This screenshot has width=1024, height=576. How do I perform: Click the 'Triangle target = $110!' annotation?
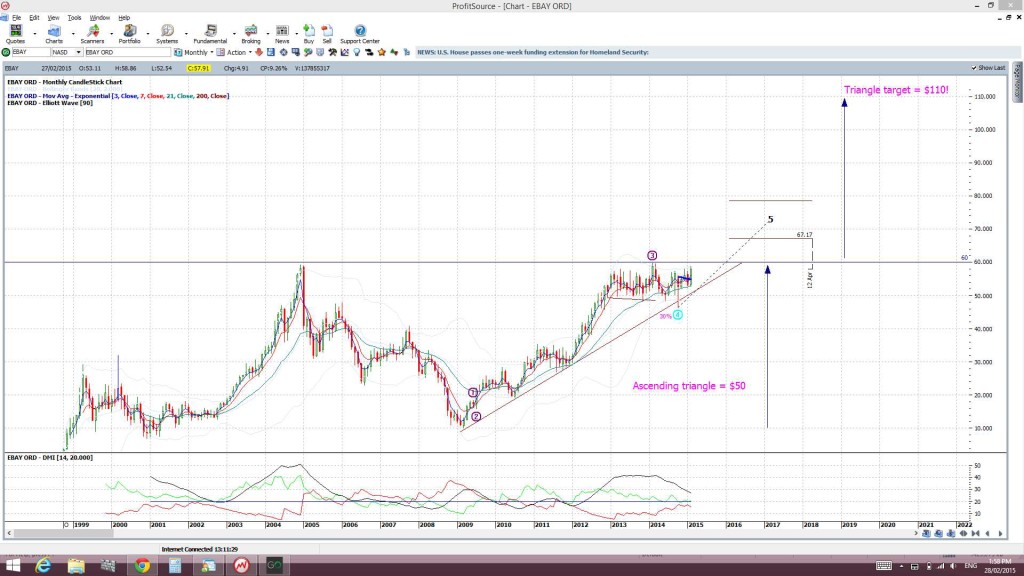point(896,90)
